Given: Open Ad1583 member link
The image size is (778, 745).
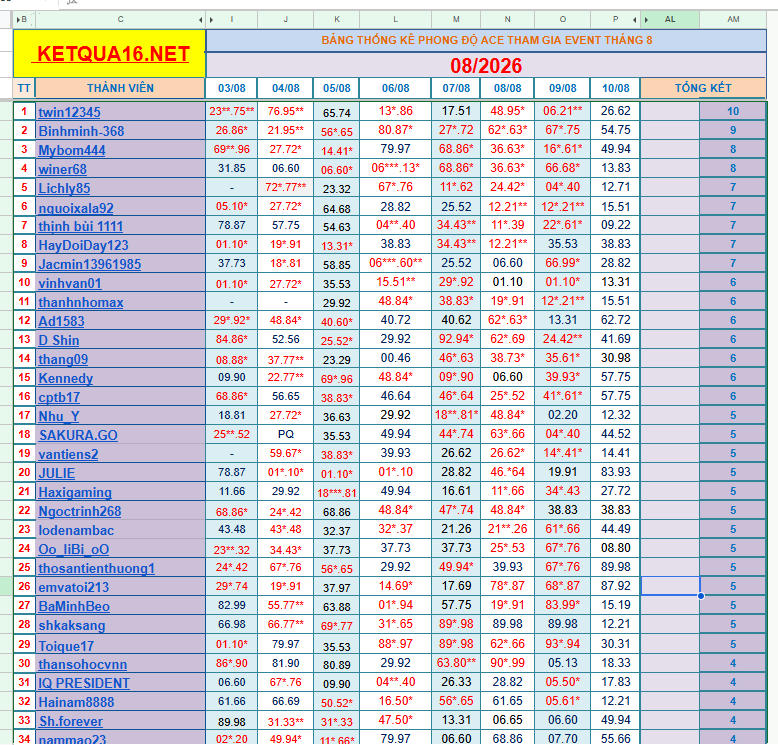Looking at the screenshot, I should (x=62, y=321).
